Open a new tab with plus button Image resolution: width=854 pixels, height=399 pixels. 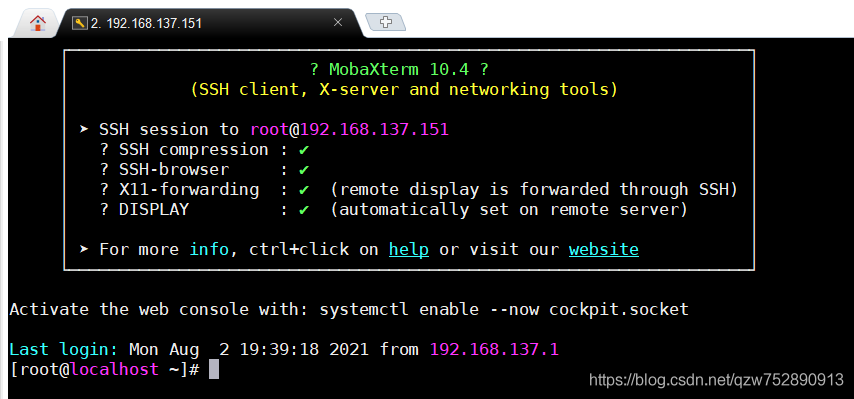point(386,22)
